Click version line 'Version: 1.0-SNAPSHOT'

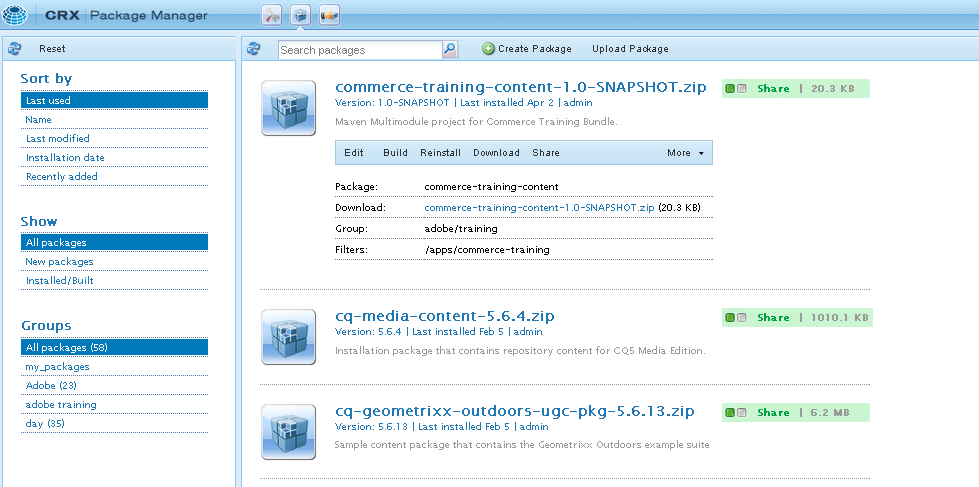point(393,102)
